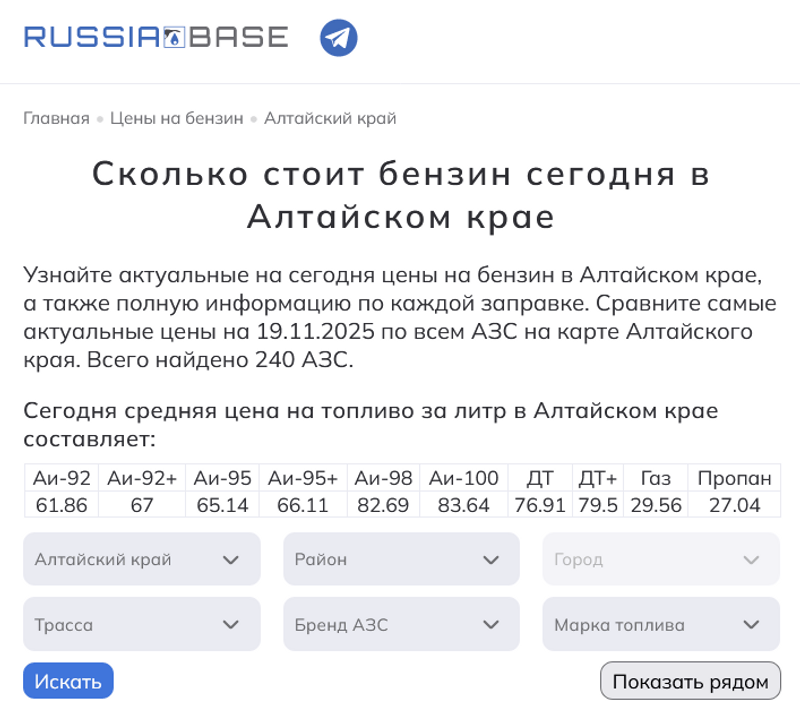Viewport: 800px width, 720px height.
Task: Expand the Район dropdown
Action: (401, 559)
